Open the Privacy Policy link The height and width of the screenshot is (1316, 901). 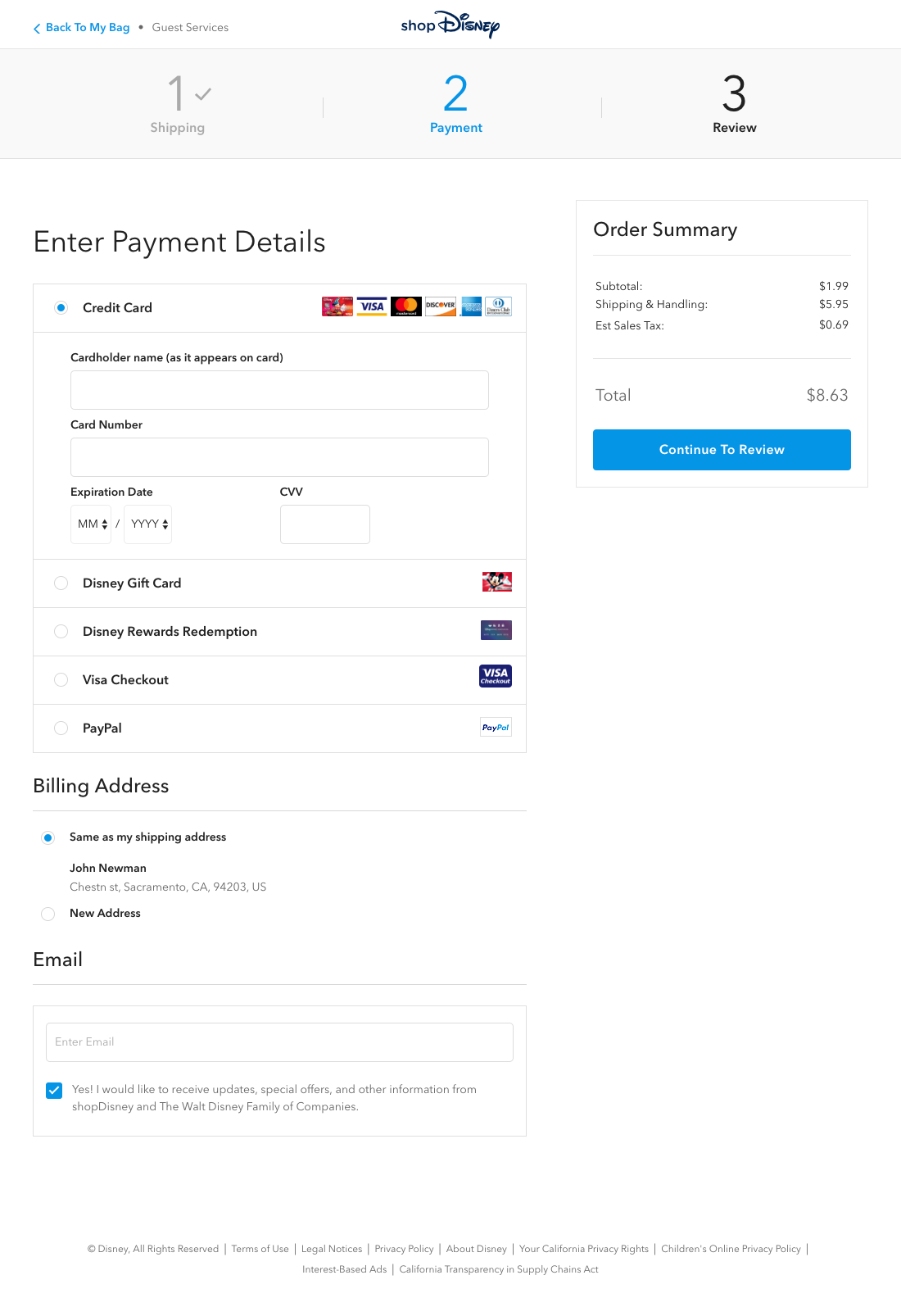coord(404,1249)
